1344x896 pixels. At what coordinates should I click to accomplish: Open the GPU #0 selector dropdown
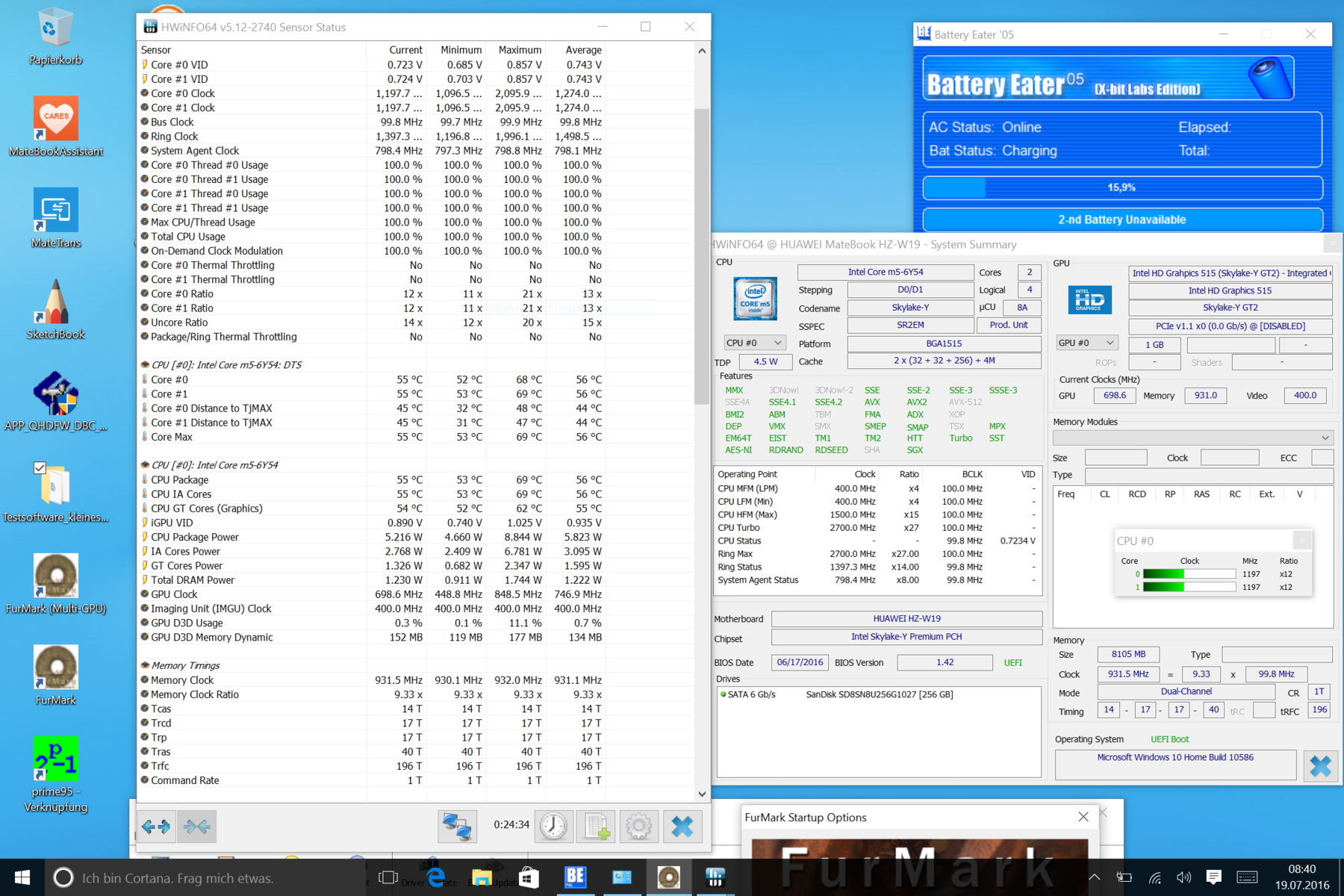click(x=1086, y=343)
